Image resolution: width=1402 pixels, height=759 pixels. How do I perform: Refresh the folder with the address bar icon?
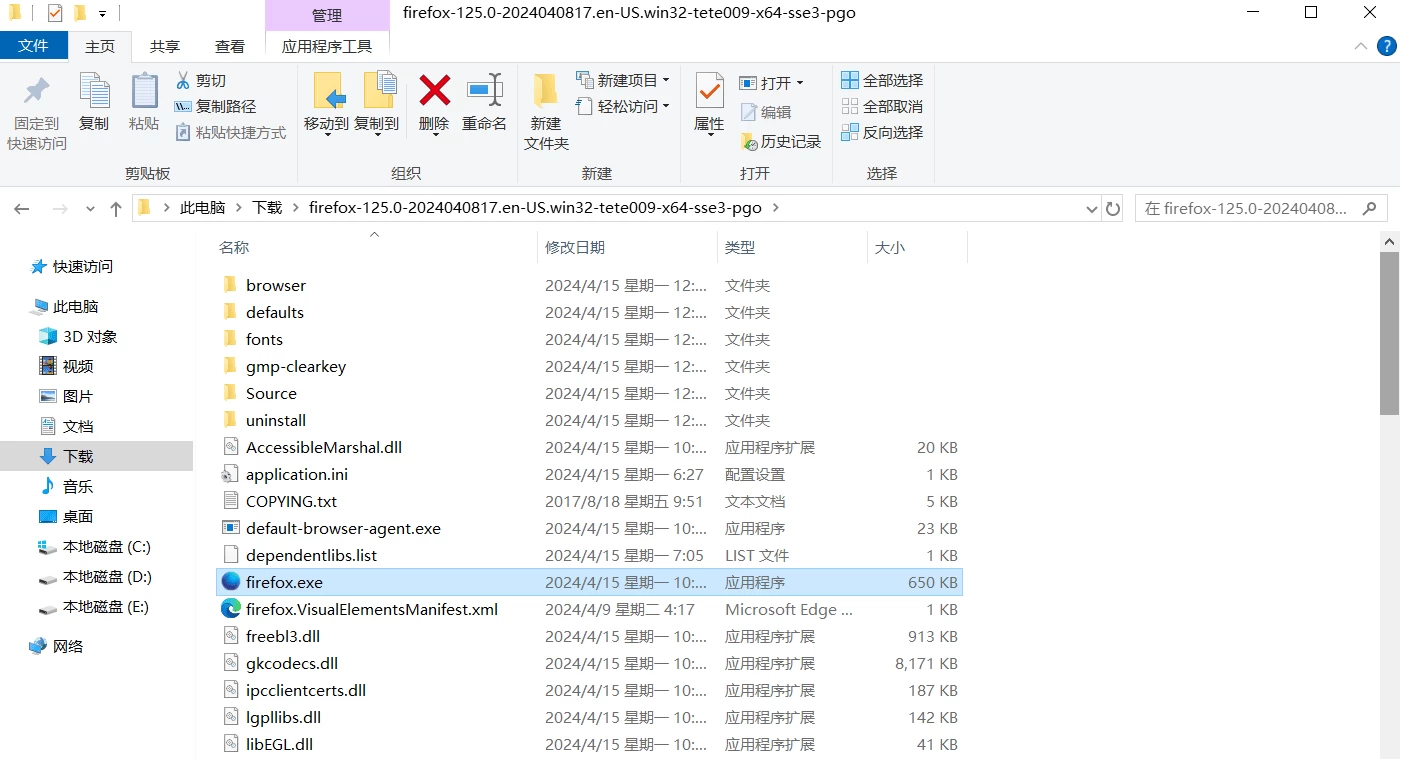[1113, 208]
